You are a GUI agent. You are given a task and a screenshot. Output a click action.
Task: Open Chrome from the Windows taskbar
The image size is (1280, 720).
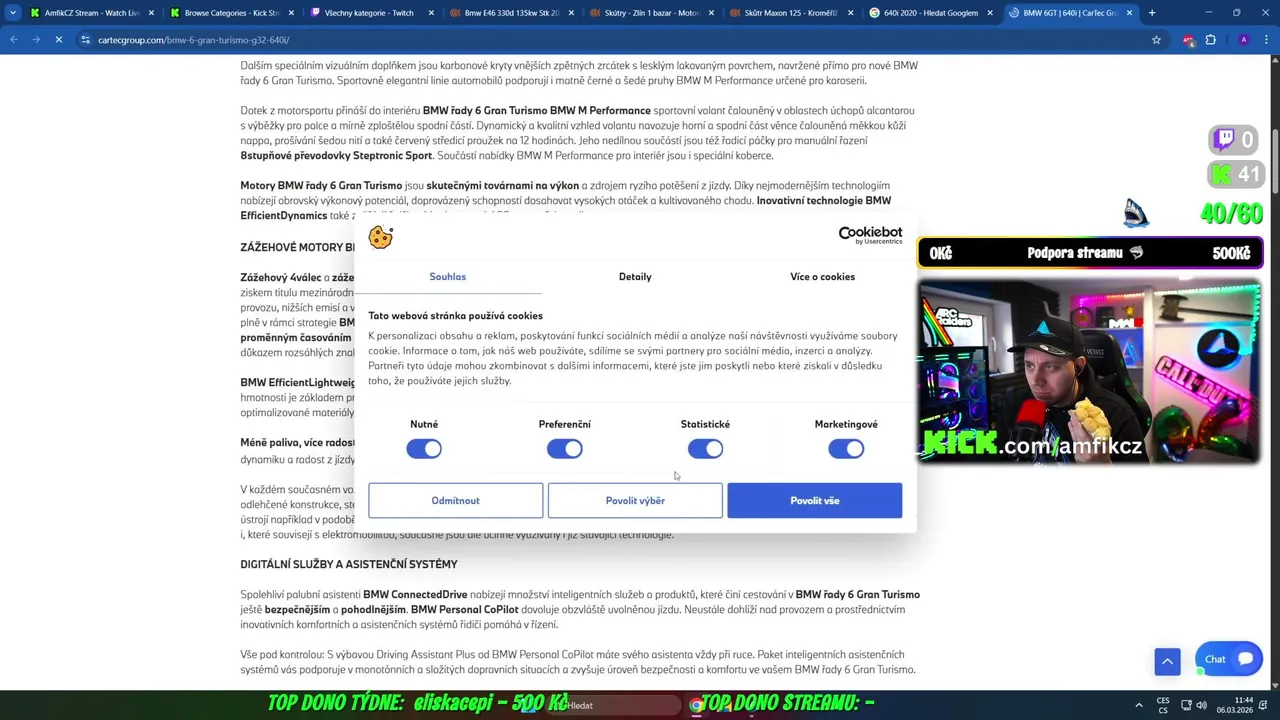(x=696, y=705)
